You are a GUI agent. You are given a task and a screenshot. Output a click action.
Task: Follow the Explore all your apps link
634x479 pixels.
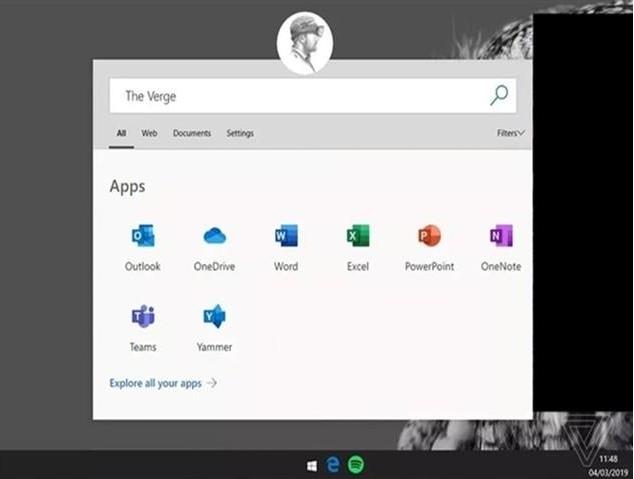coord(162,383)
